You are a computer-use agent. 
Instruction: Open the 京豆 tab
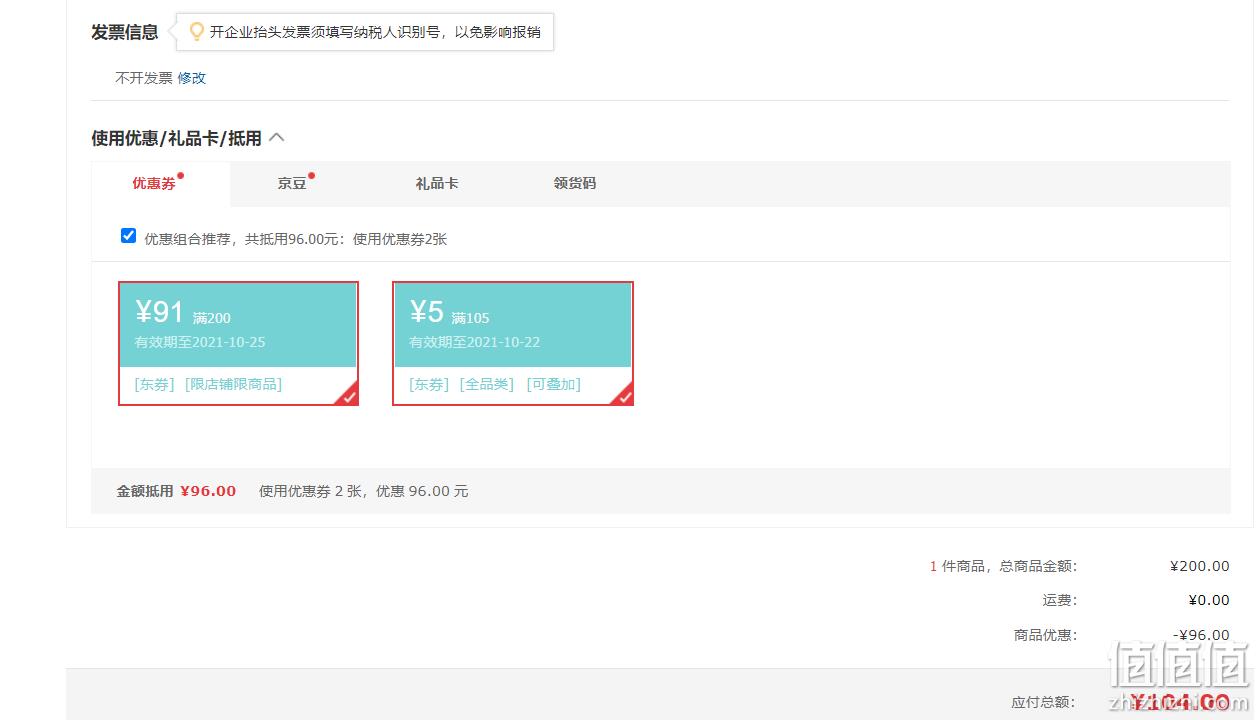pyautogui.click(x=292, y=183)
